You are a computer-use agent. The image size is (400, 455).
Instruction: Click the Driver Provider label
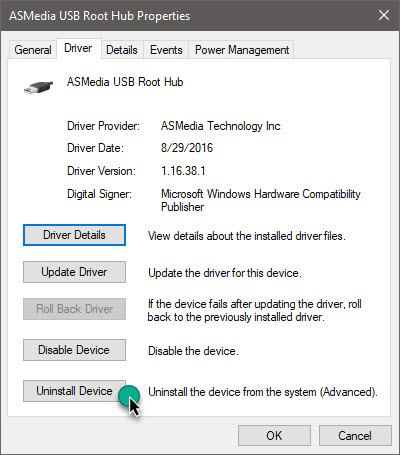[104, 126]
